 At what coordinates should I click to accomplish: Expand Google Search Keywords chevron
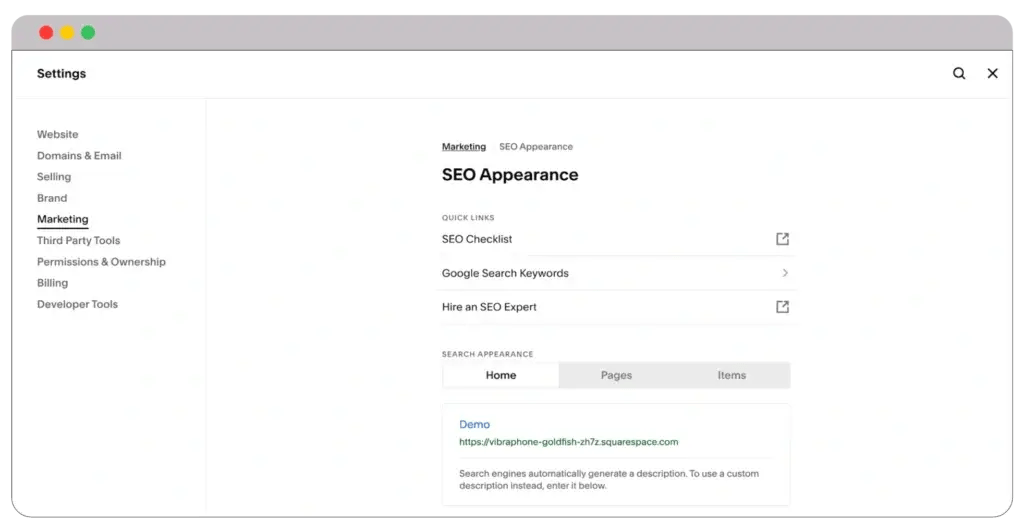point(785,273)
